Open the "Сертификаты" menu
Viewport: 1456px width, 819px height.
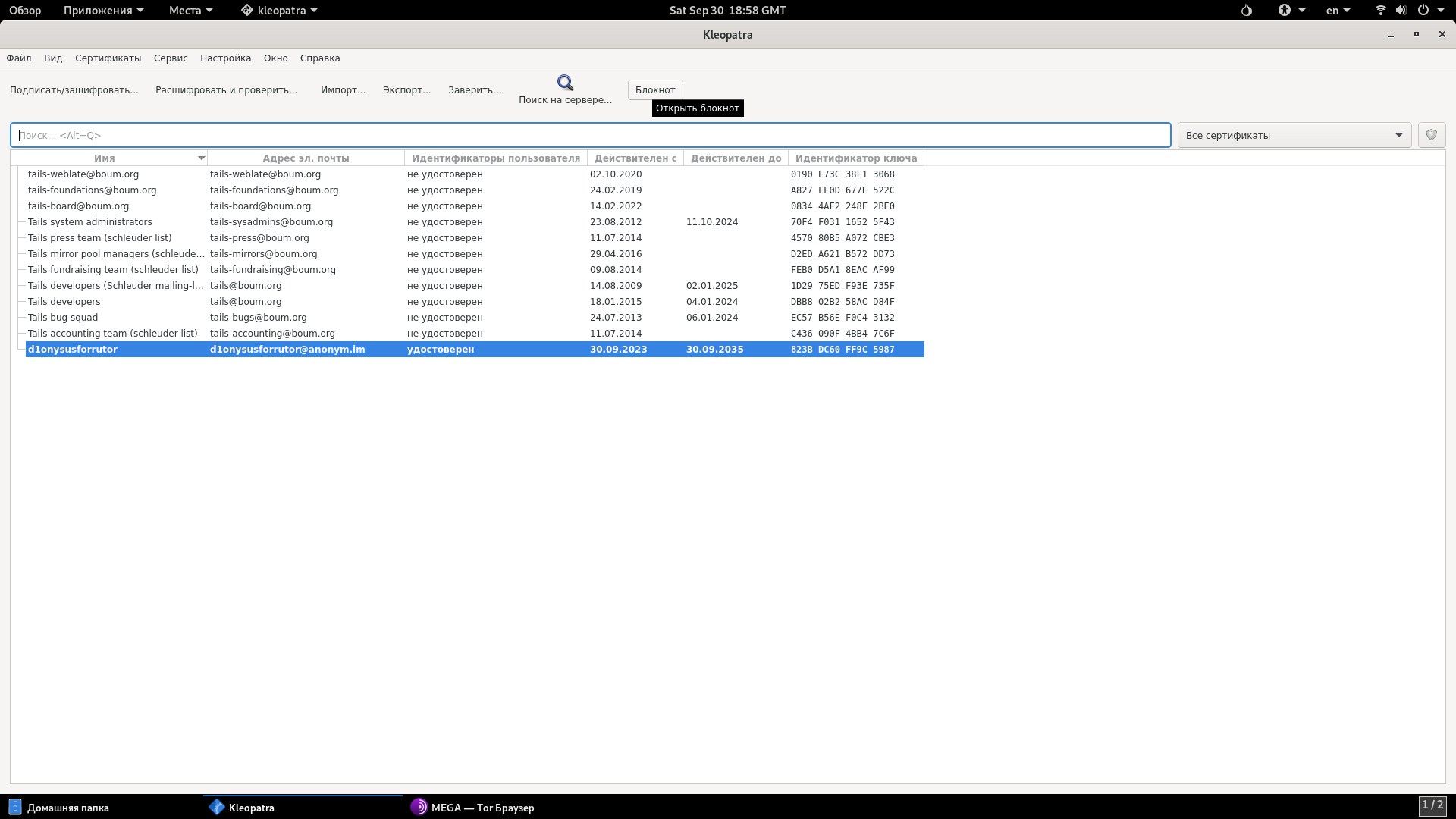click(108, 58)
